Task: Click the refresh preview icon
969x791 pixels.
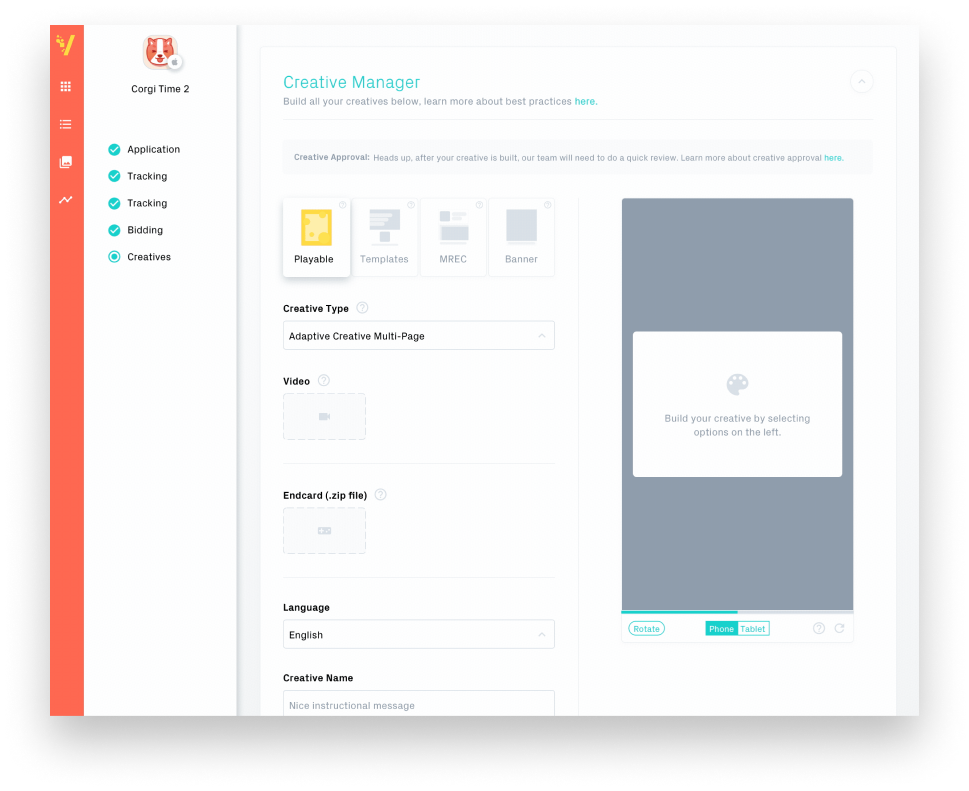Action: pos(839,628)
